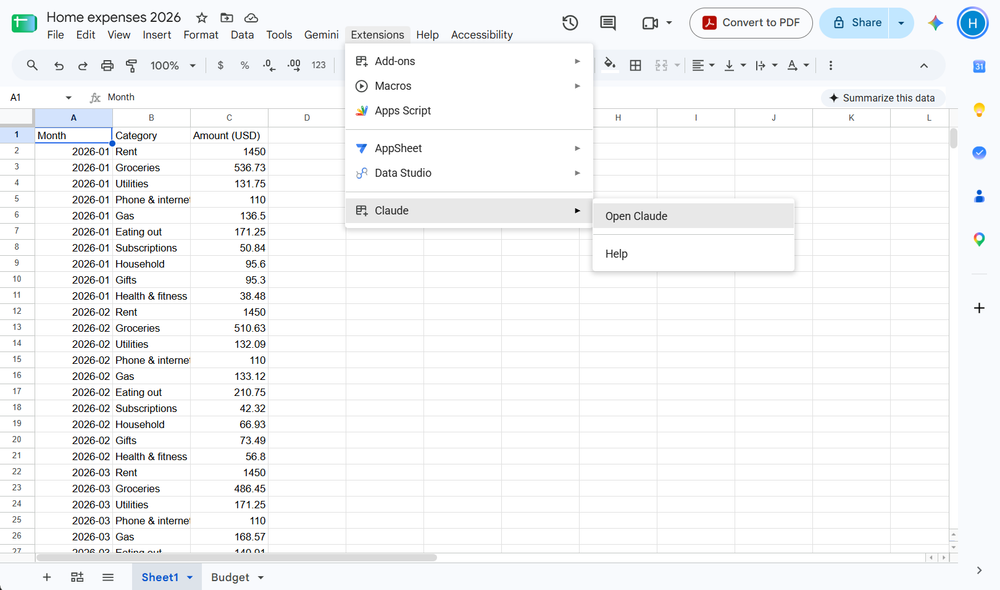Open the fill color tool
This screenshot has height=590, width=1000.
[x=610, y=64]
